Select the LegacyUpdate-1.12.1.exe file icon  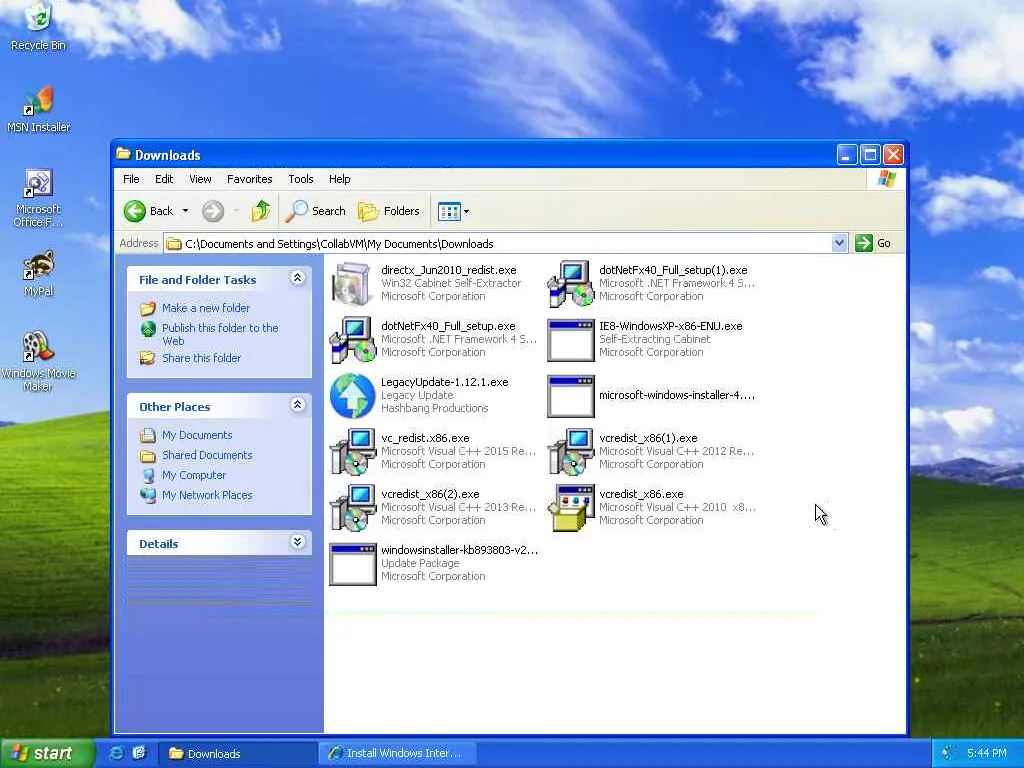352,396
